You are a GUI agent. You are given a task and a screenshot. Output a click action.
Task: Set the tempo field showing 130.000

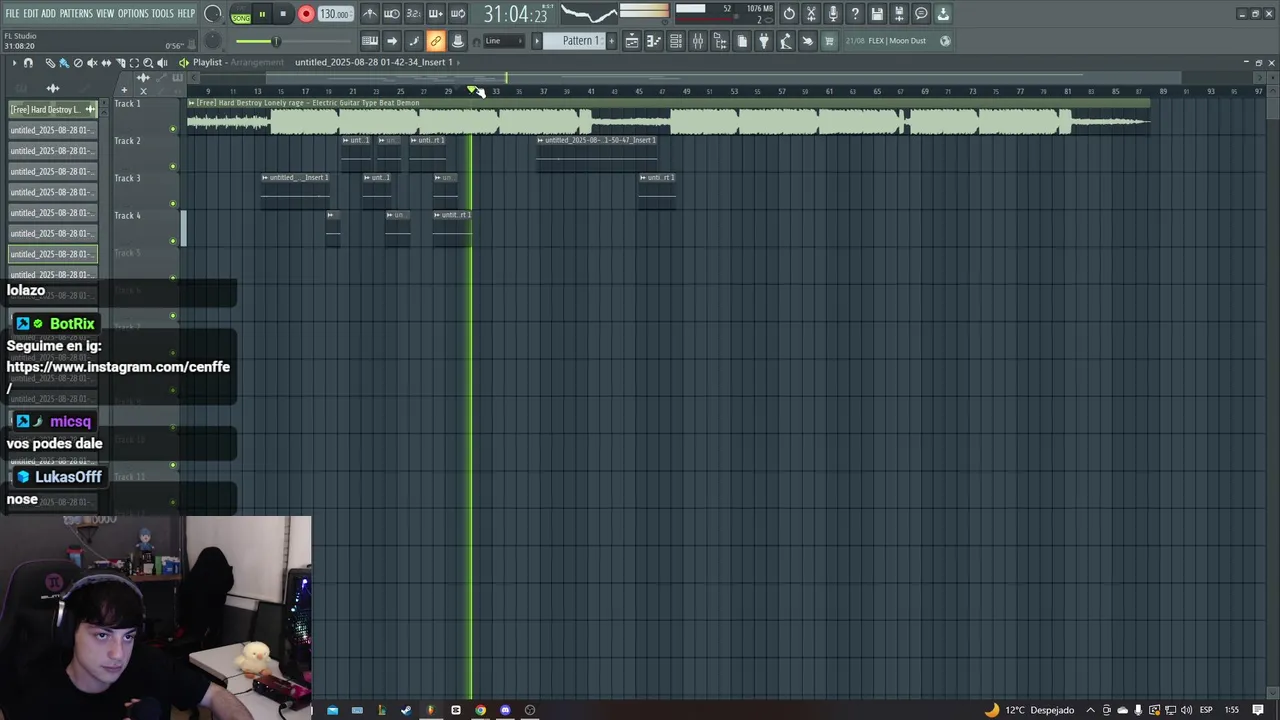334,14
